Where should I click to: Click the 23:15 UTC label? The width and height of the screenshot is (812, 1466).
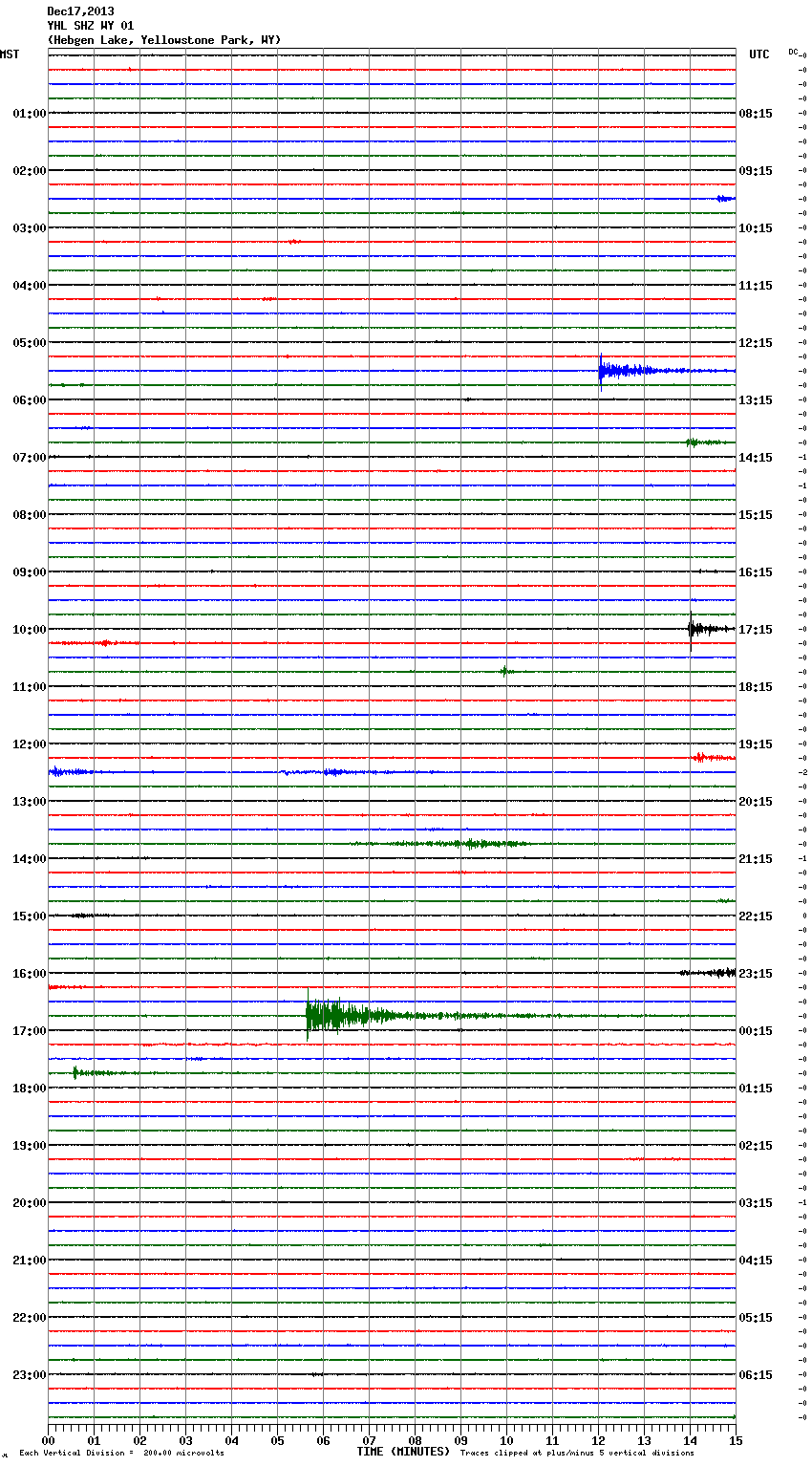click(756, 974)
